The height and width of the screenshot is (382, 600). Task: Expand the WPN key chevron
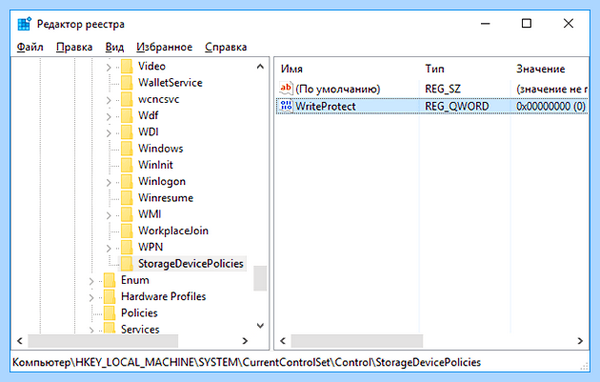tap(109, 248)
